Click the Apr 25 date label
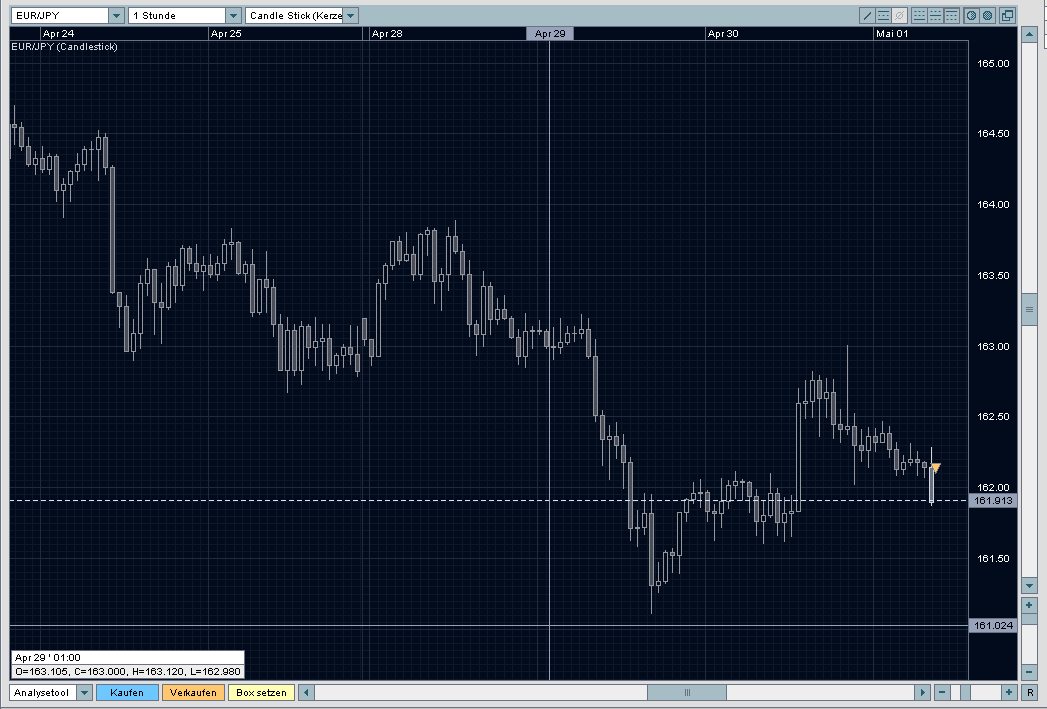This screenshot has width=1047, height=709. pyautogui.click(x=226, y=33)
